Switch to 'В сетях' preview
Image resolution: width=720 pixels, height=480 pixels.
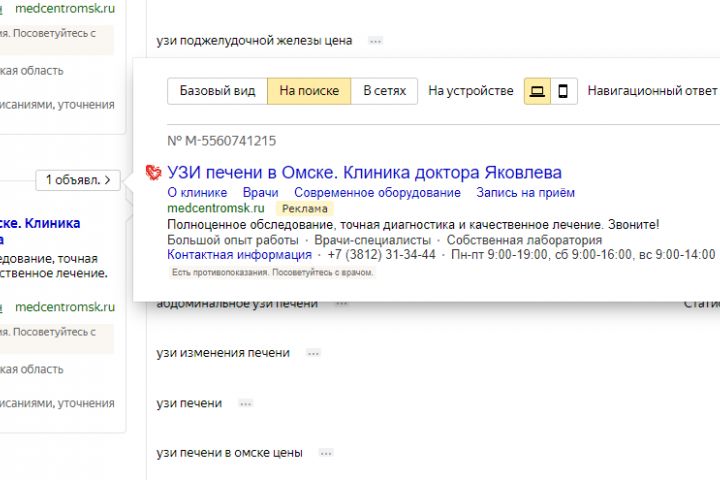click(x=384, y=91)
